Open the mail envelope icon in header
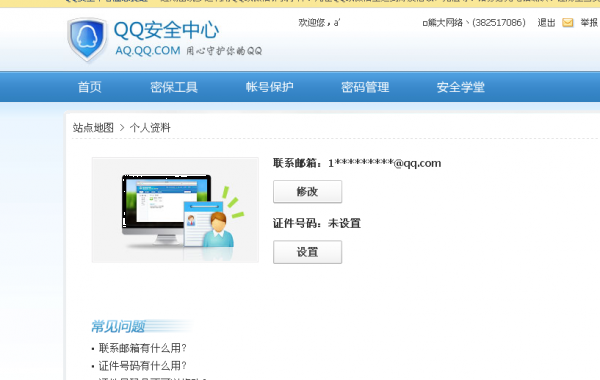Screen dimensions: 600x380 click(567, 23)
